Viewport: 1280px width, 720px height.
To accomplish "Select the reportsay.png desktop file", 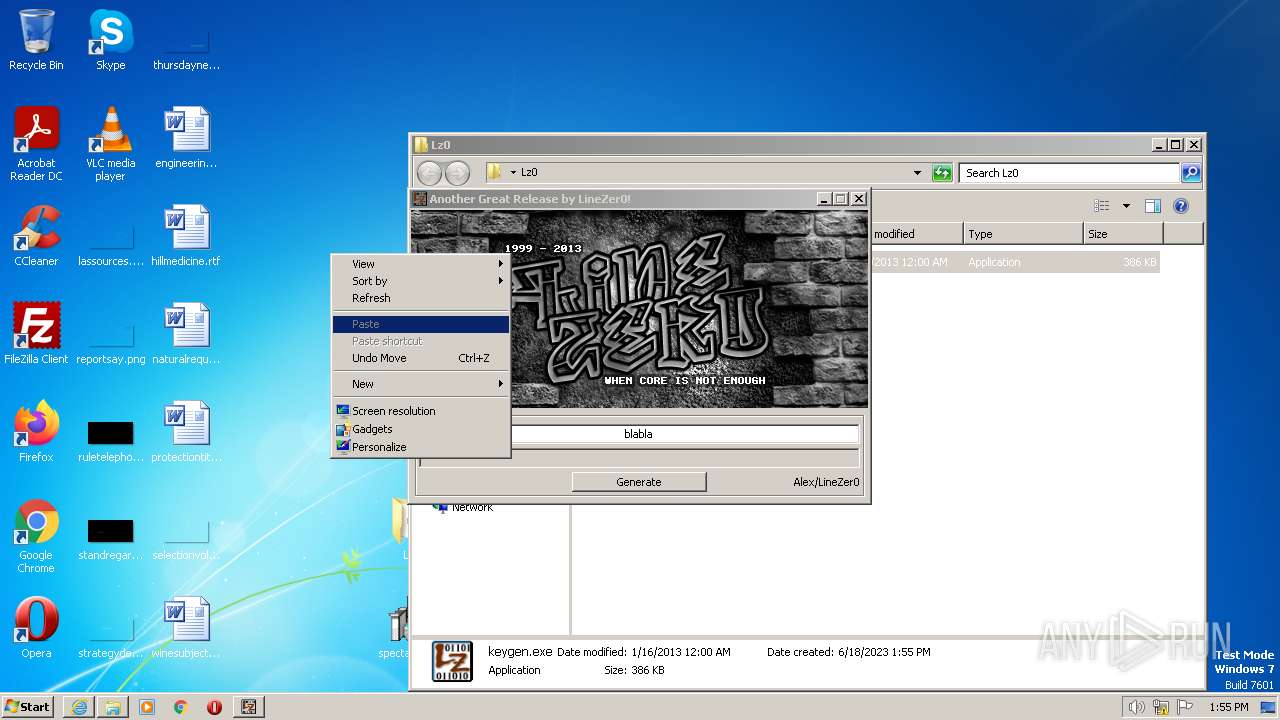I will [x=110, y=342].
